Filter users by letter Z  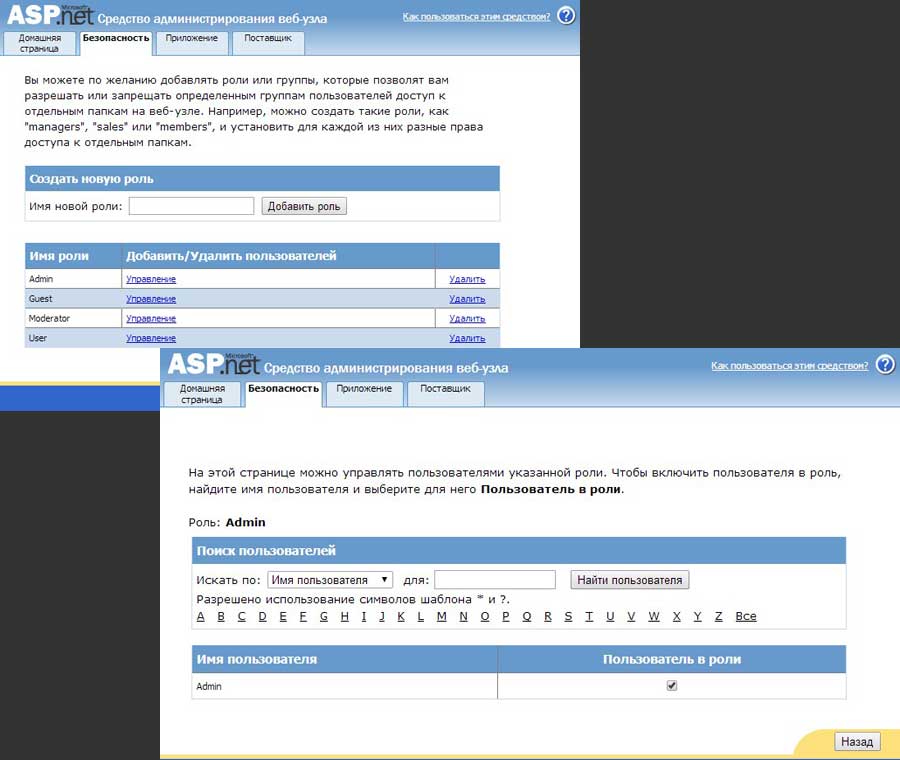(718, 616)
